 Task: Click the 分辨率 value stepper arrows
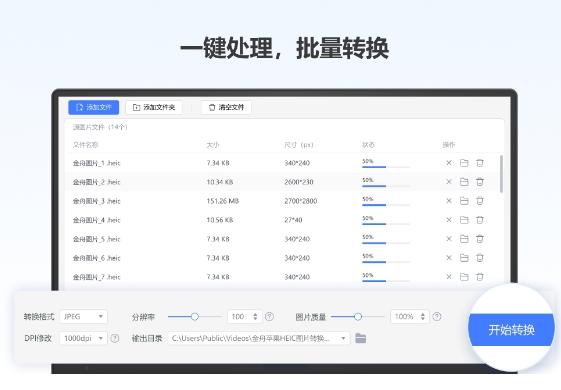pyautogui.click(x=255, y=317)
